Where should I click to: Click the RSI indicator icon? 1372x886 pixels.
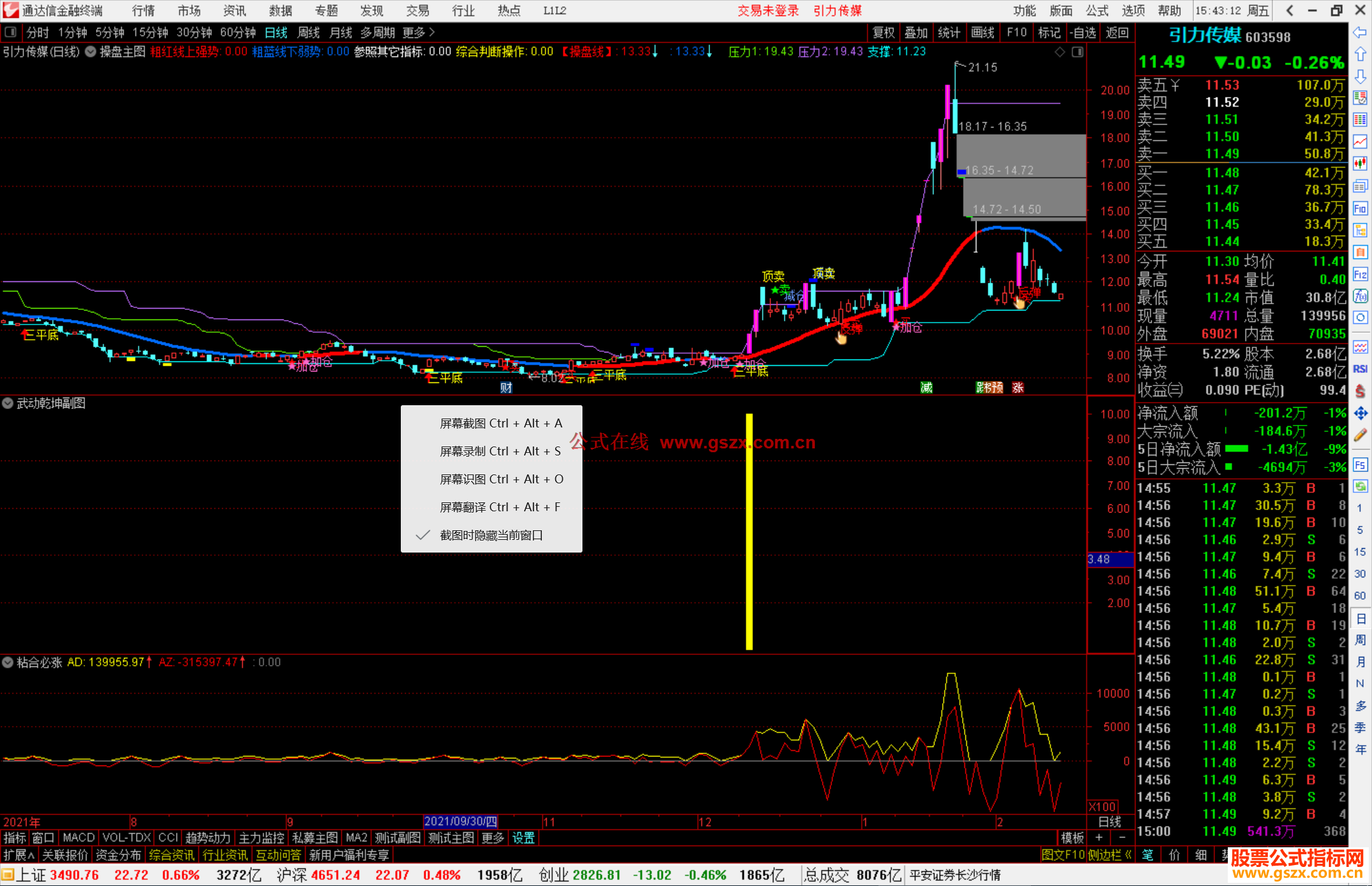point(1360,369)
